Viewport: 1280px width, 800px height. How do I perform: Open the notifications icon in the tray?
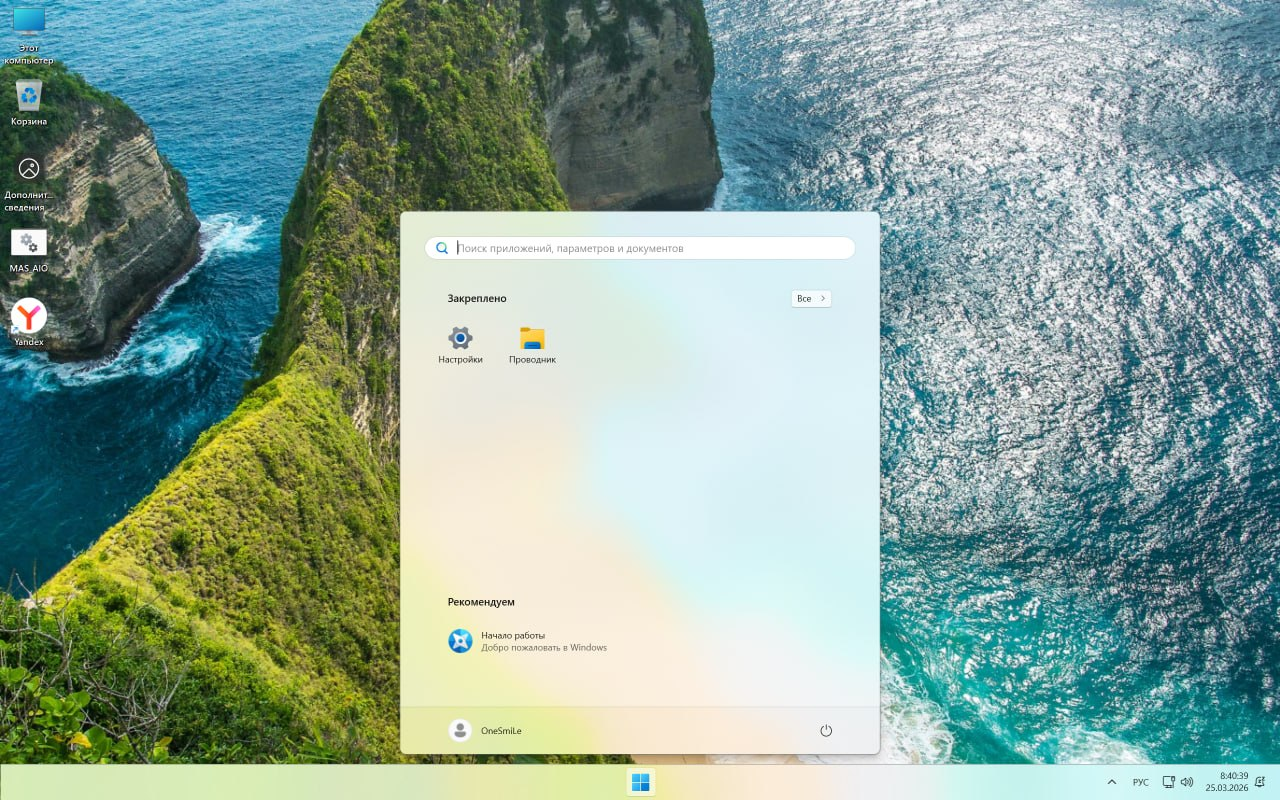click(1260, 782)
